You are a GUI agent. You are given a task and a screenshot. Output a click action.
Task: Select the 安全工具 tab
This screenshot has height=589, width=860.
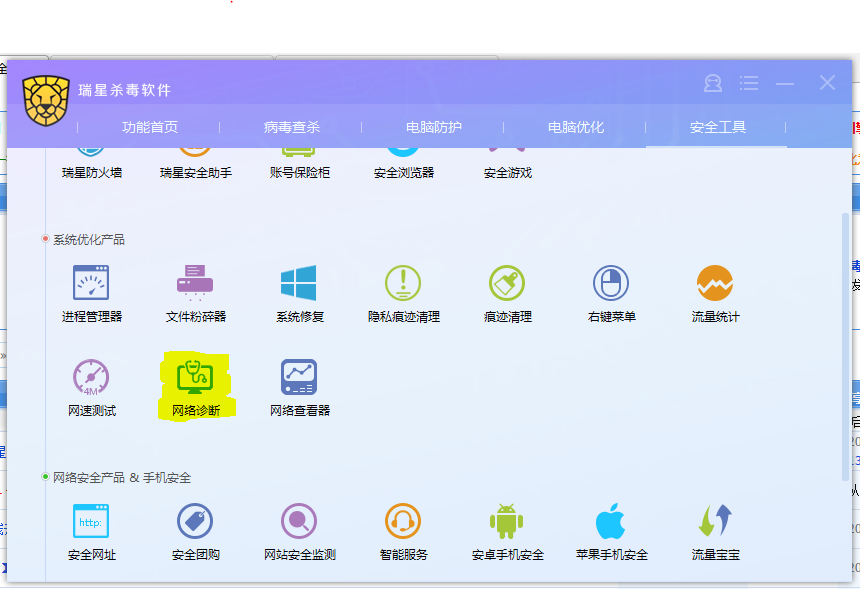click(717, 127)
